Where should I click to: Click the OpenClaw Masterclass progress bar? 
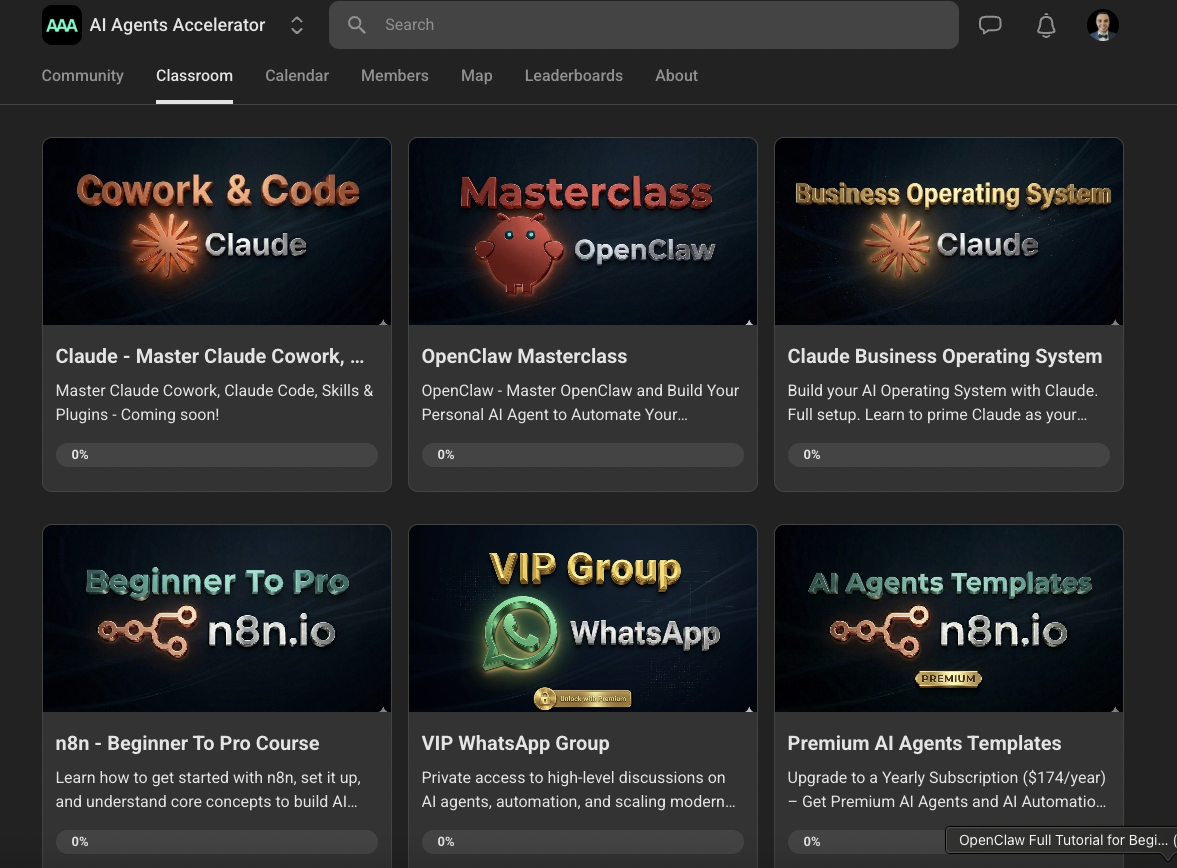(582, 455)
